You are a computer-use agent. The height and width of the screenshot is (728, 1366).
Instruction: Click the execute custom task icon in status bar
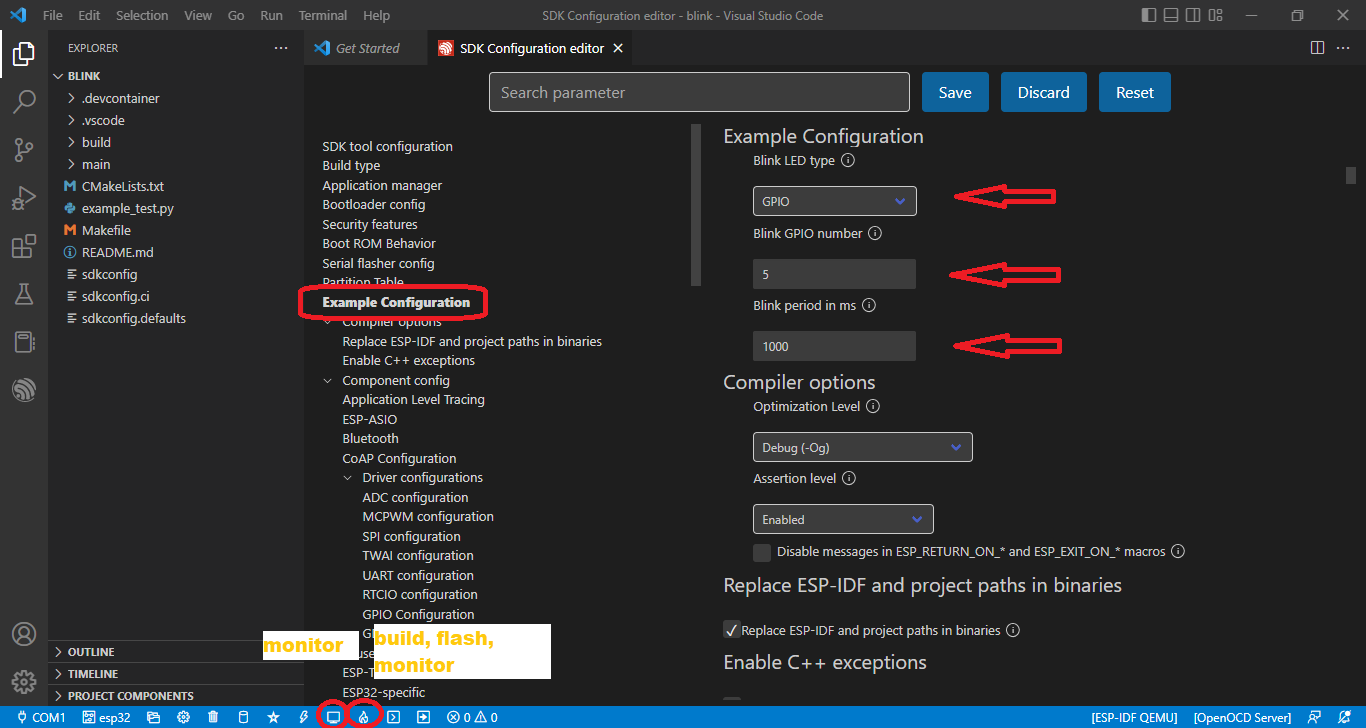click(x=425, y=718)
